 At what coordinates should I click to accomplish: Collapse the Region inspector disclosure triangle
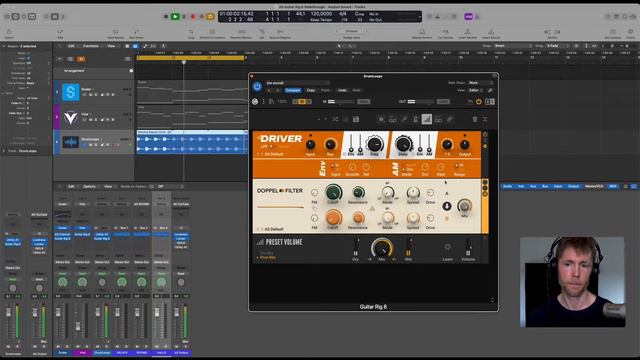point(4,46)
